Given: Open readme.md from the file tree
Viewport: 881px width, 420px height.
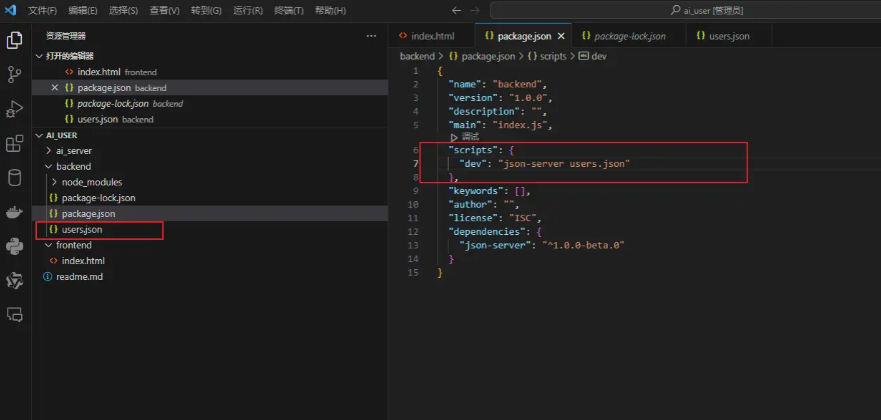Looking at the screenshot, I should pos(80,277).
